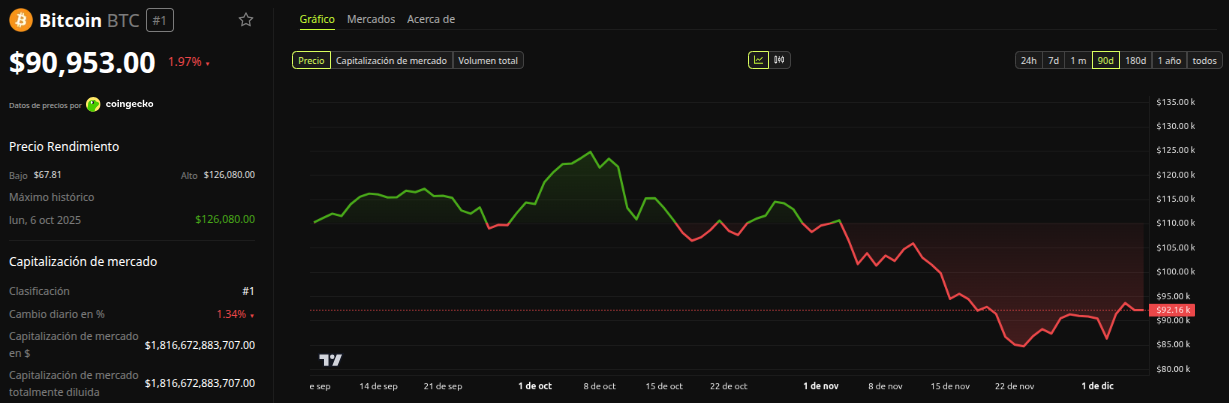
Task: Show Volumen total chart
Action: pyautogui.click(x=488, y=61)
